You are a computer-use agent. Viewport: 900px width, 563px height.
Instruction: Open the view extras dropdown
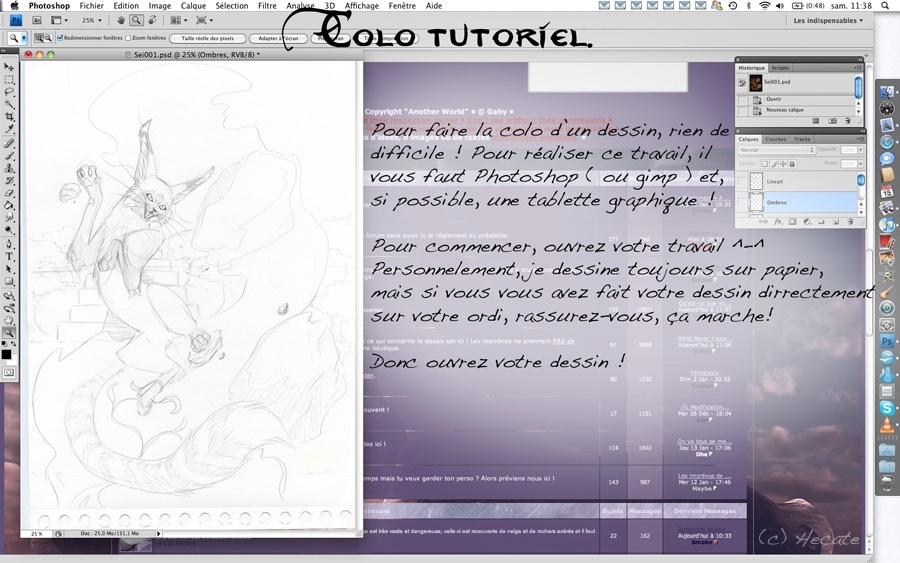coord(59,20)
